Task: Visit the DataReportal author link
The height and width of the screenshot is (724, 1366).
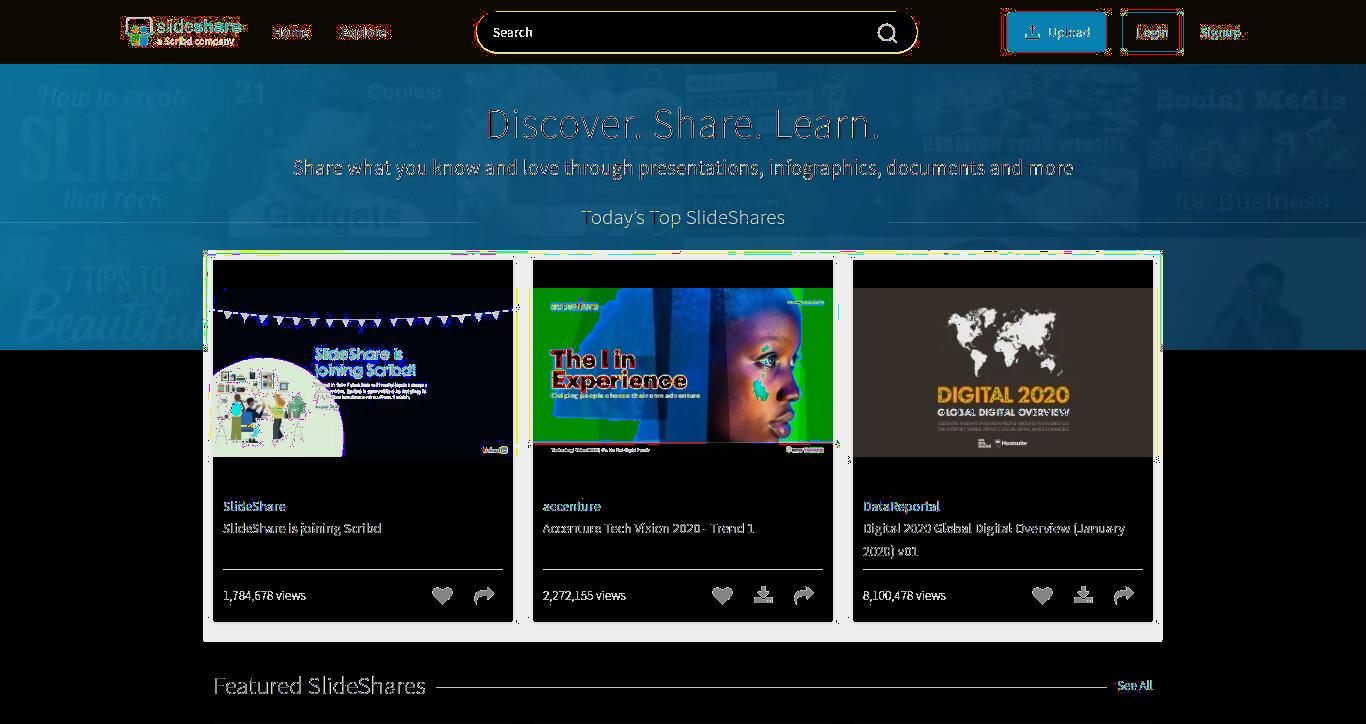Action: click(x=901, y=506)
